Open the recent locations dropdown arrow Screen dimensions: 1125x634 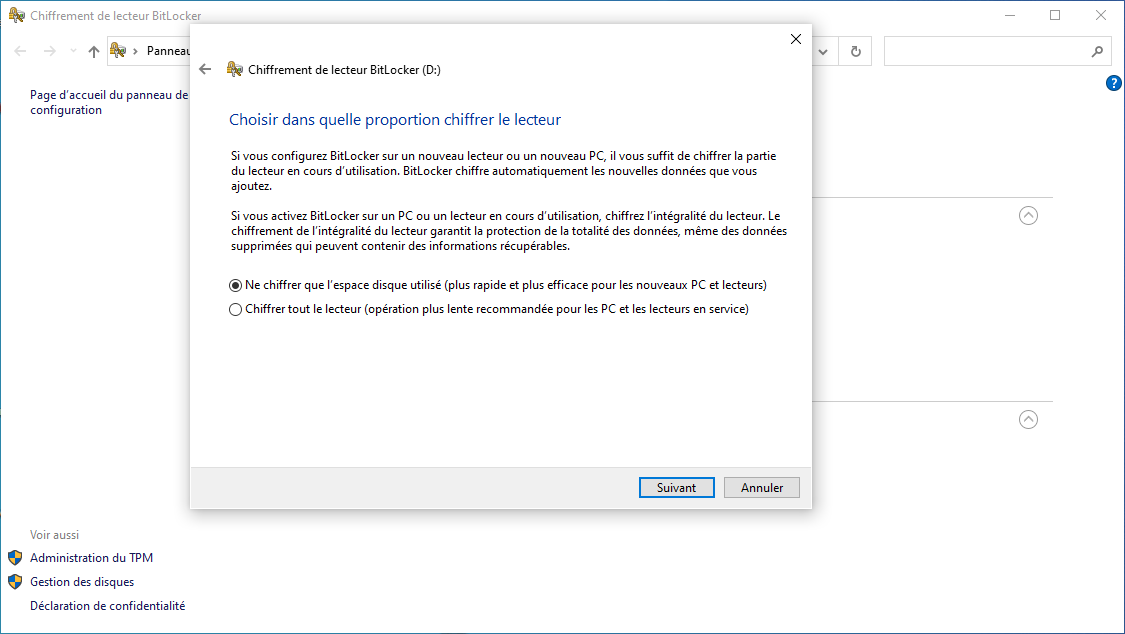tap(73, 51)
